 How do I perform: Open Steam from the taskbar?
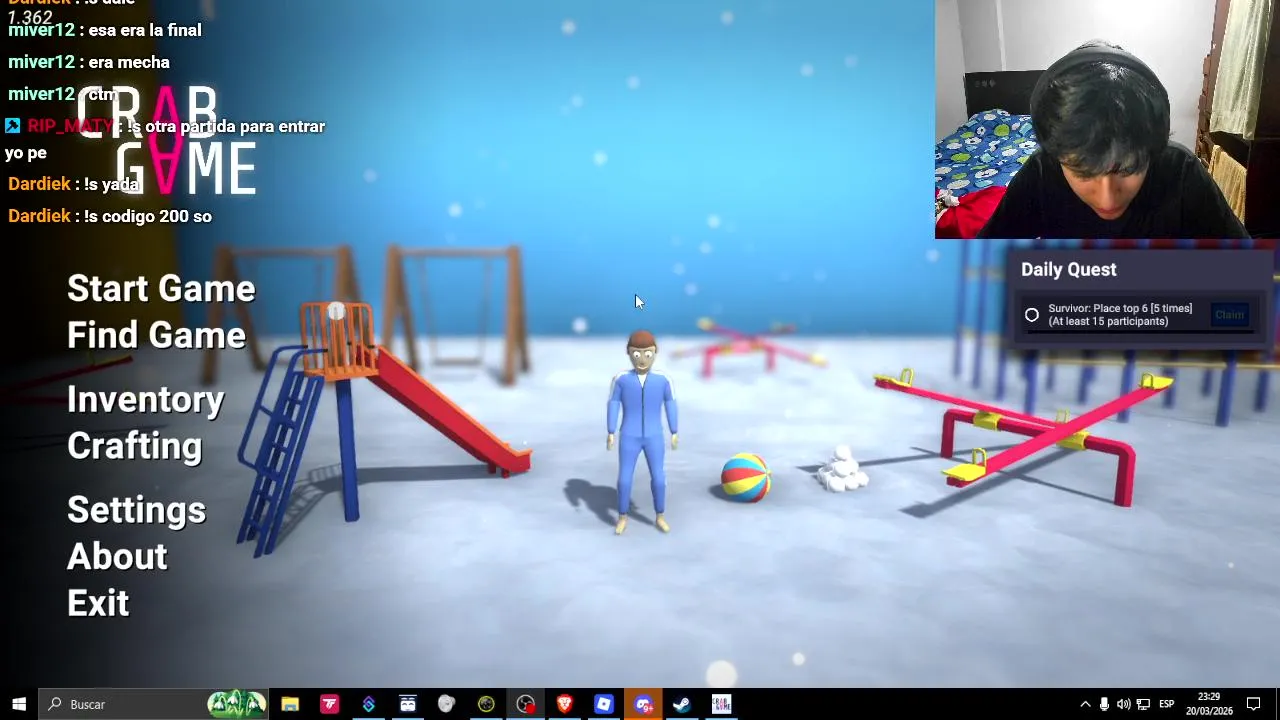click(682, 704)
